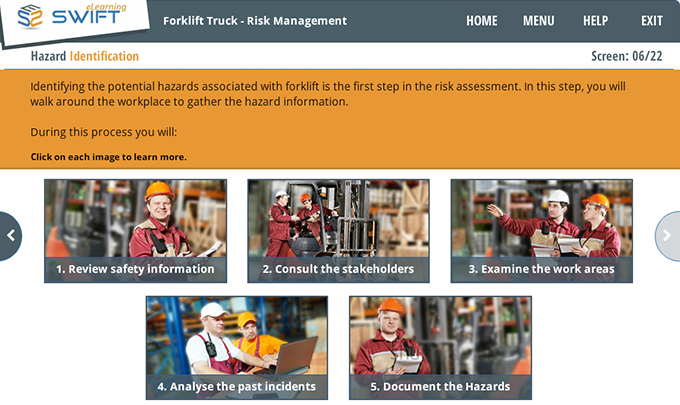680x405 pixels.
Task: Click the Forklift Truck - Risk Management title
Action: (255, 21)
